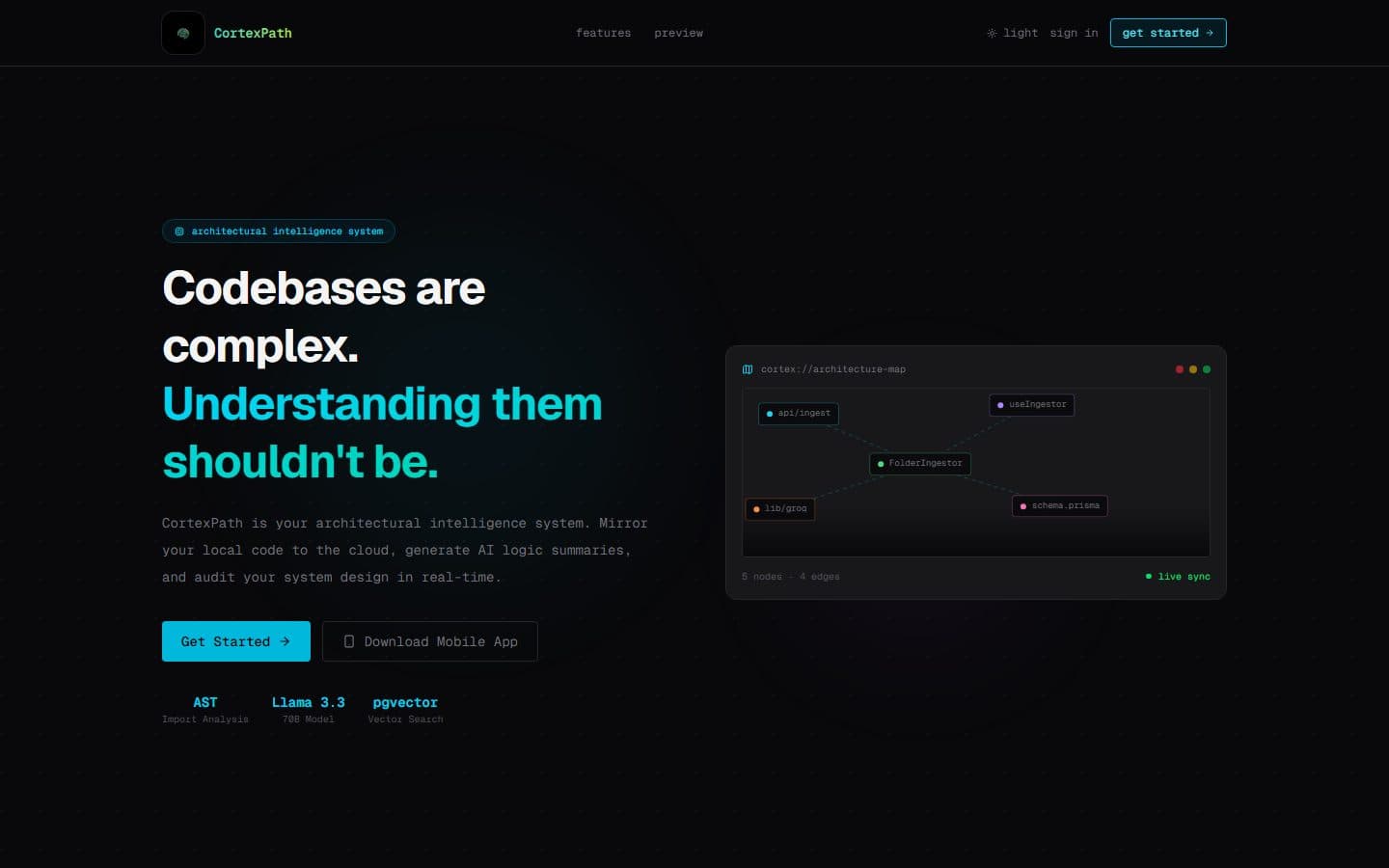Open the CortexPath brand name link

(253, 33)
